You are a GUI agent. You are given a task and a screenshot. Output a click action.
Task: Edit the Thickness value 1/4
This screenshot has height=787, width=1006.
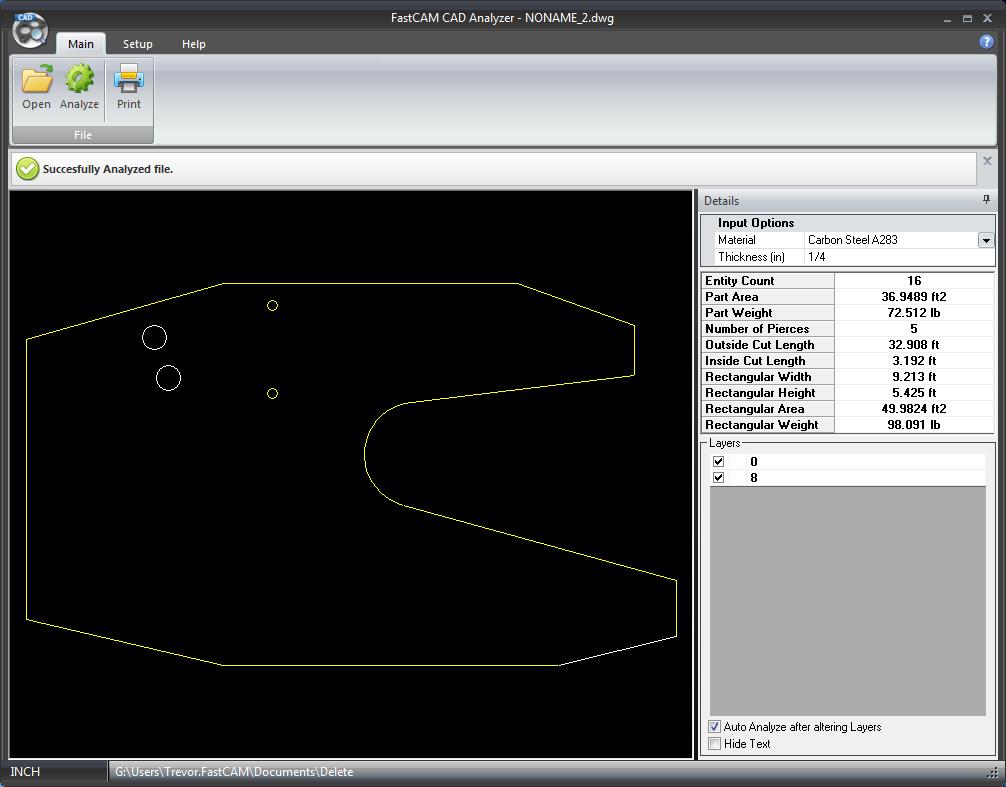click(x=899, y=257)
